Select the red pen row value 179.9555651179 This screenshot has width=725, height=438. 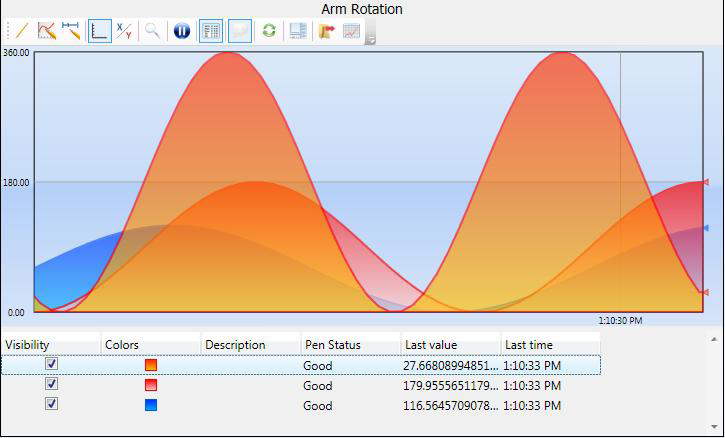[450, 385]
